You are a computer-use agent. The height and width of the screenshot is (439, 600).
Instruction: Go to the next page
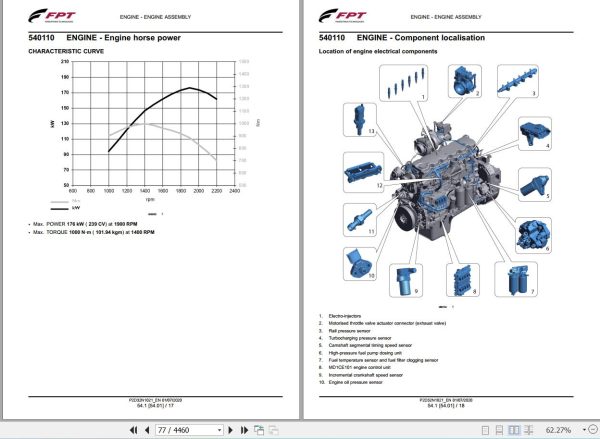[x=230, y=430]
